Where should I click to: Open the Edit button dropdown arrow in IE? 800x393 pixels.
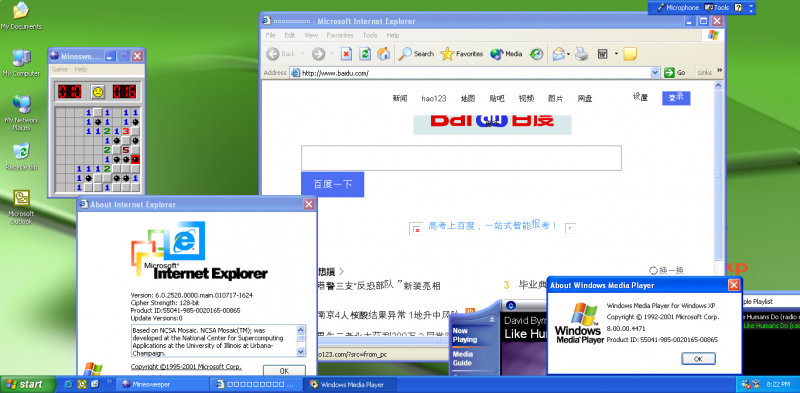click(616, 54)
